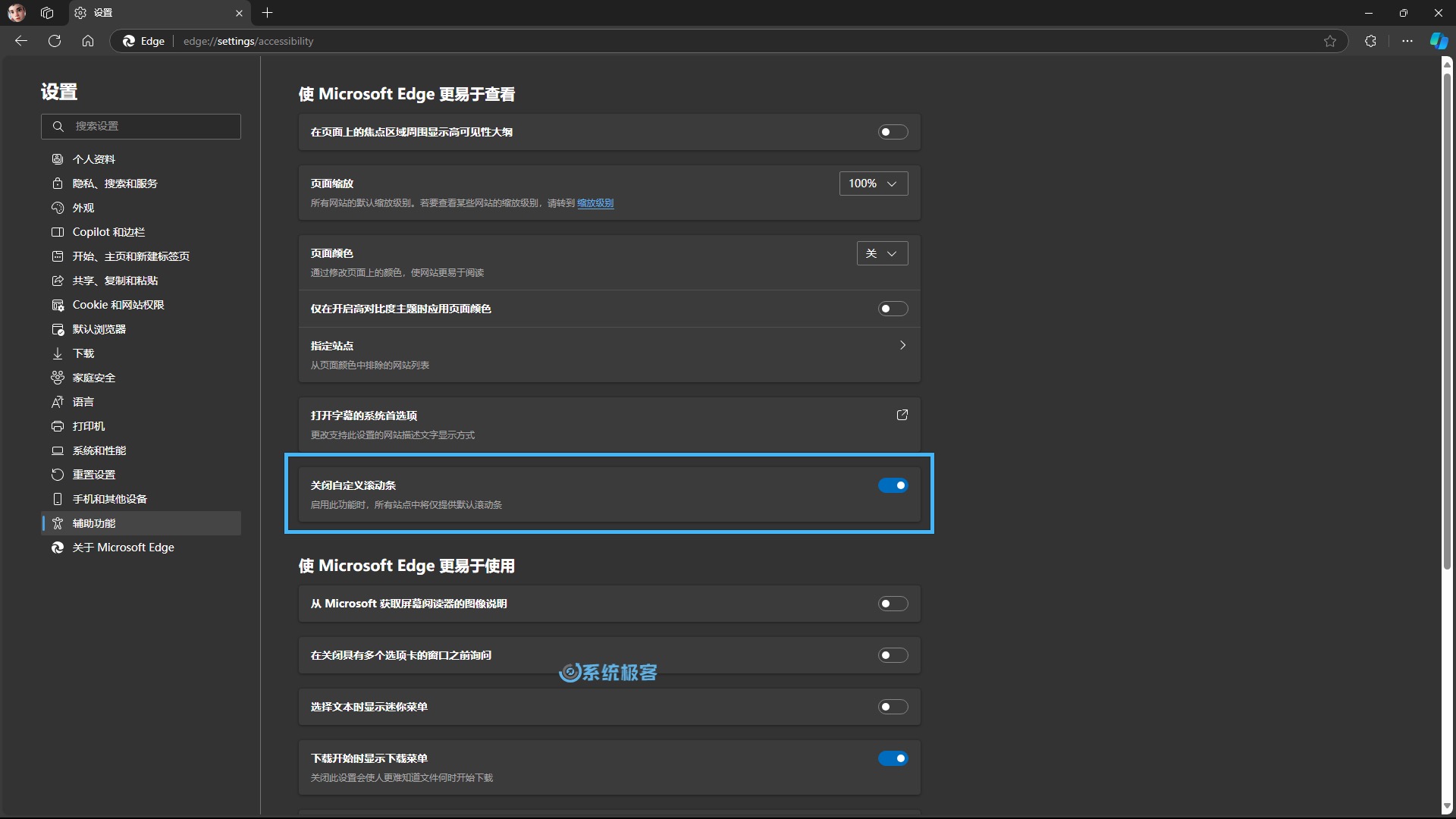Disable 下载开始时显示下载菜单 switch
Viewport: 1456px width, 819px height.
[x=893, y=758]
